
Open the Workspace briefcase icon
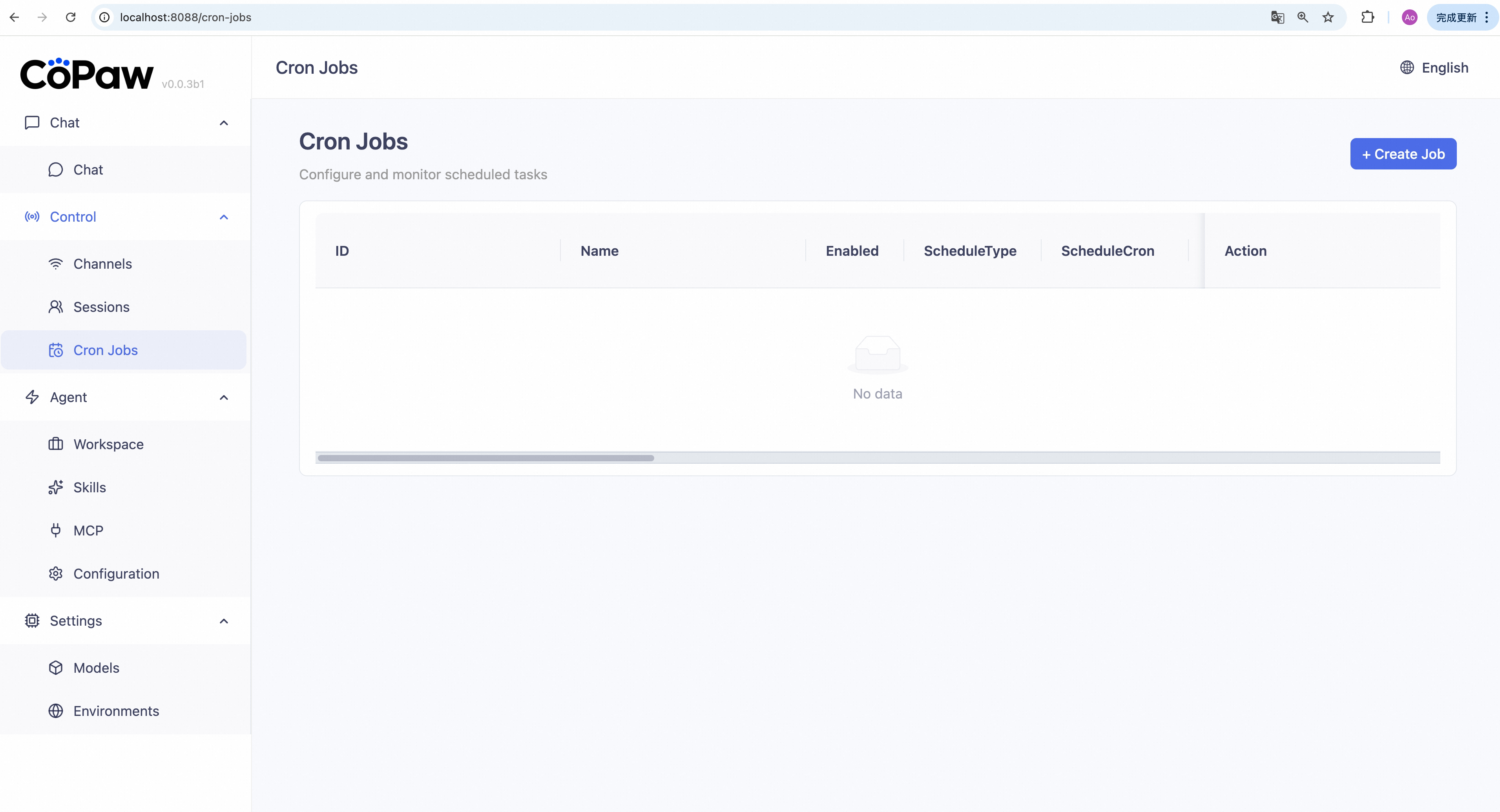click(x=55, y=444)
